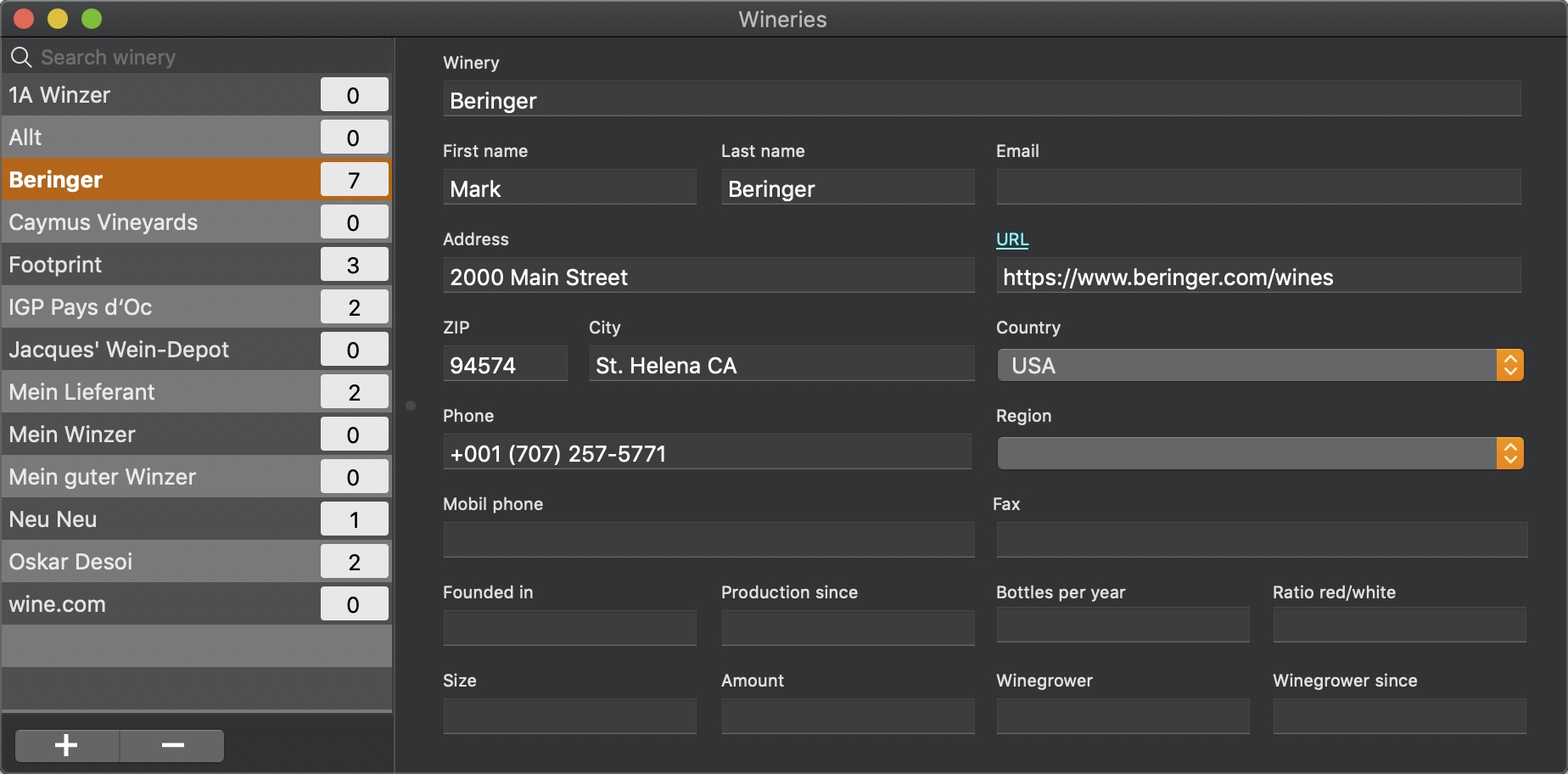Click the Winery name field with Beringer
The width and height of the screenshot is (1568, 774).
(x=982, y=99)
